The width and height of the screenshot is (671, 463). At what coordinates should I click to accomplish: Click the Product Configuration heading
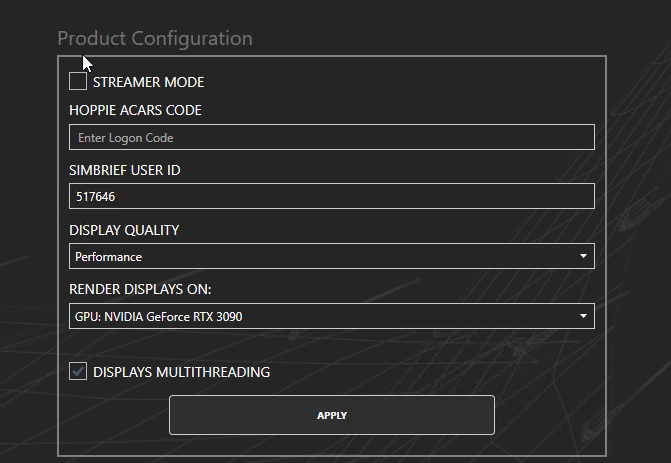coord(155,39)
